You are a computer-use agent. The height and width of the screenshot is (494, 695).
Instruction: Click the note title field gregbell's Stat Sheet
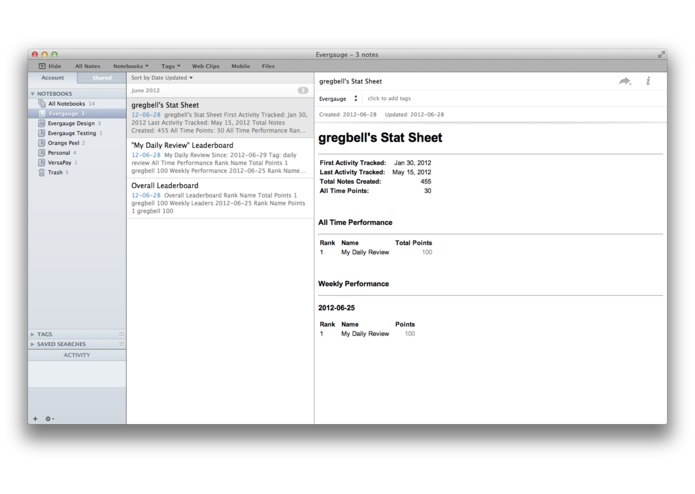pos(350,81)
